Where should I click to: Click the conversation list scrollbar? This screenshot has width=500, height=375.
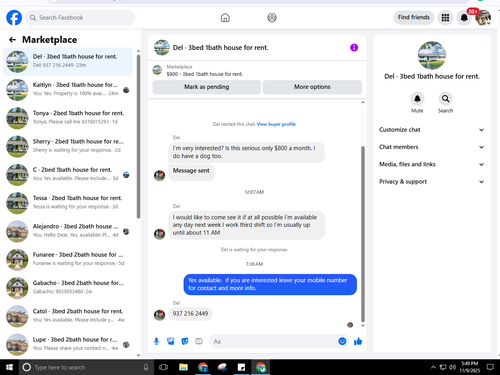pyautogui.click(x=138, y=137)
